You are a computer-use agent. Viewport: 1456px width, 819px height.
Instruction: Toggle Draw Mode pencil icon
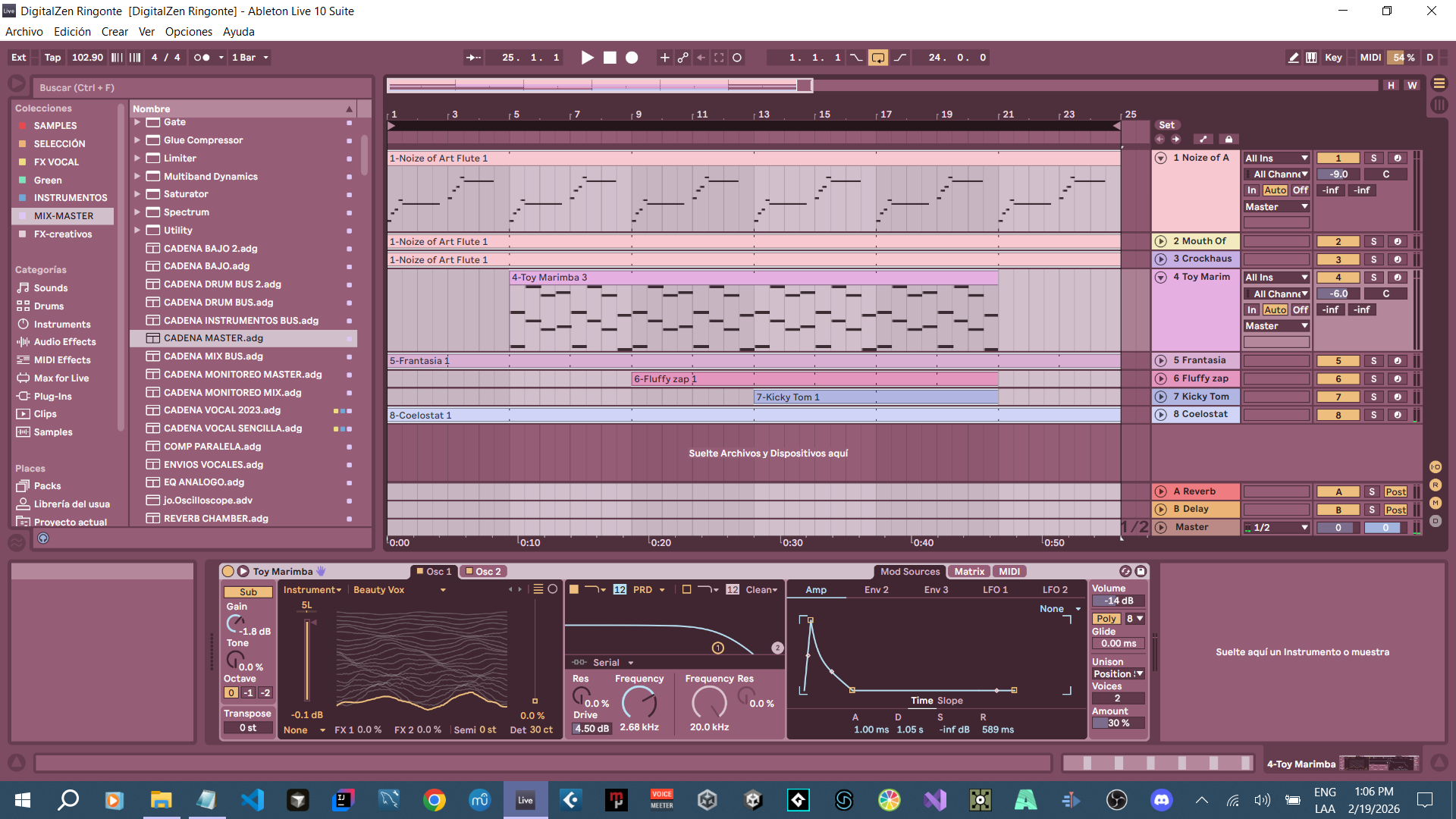click(1293, 58)
